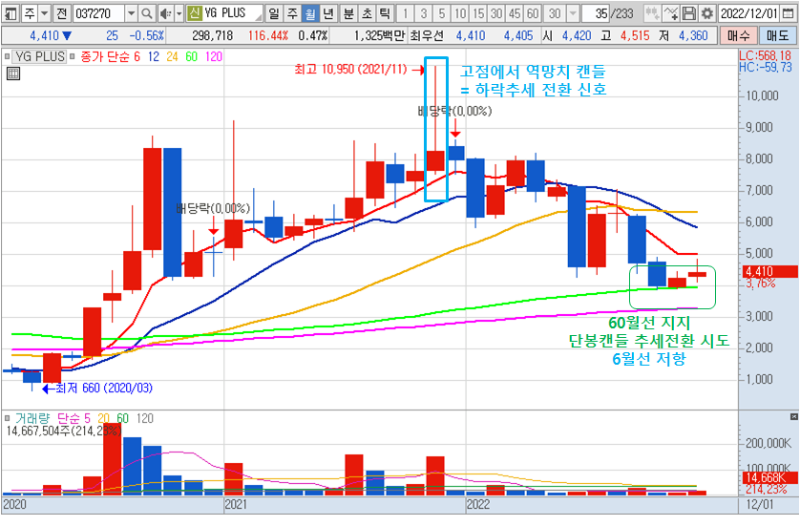
Task: Click the 최우선 best quote label
Action: coord(427,36)
